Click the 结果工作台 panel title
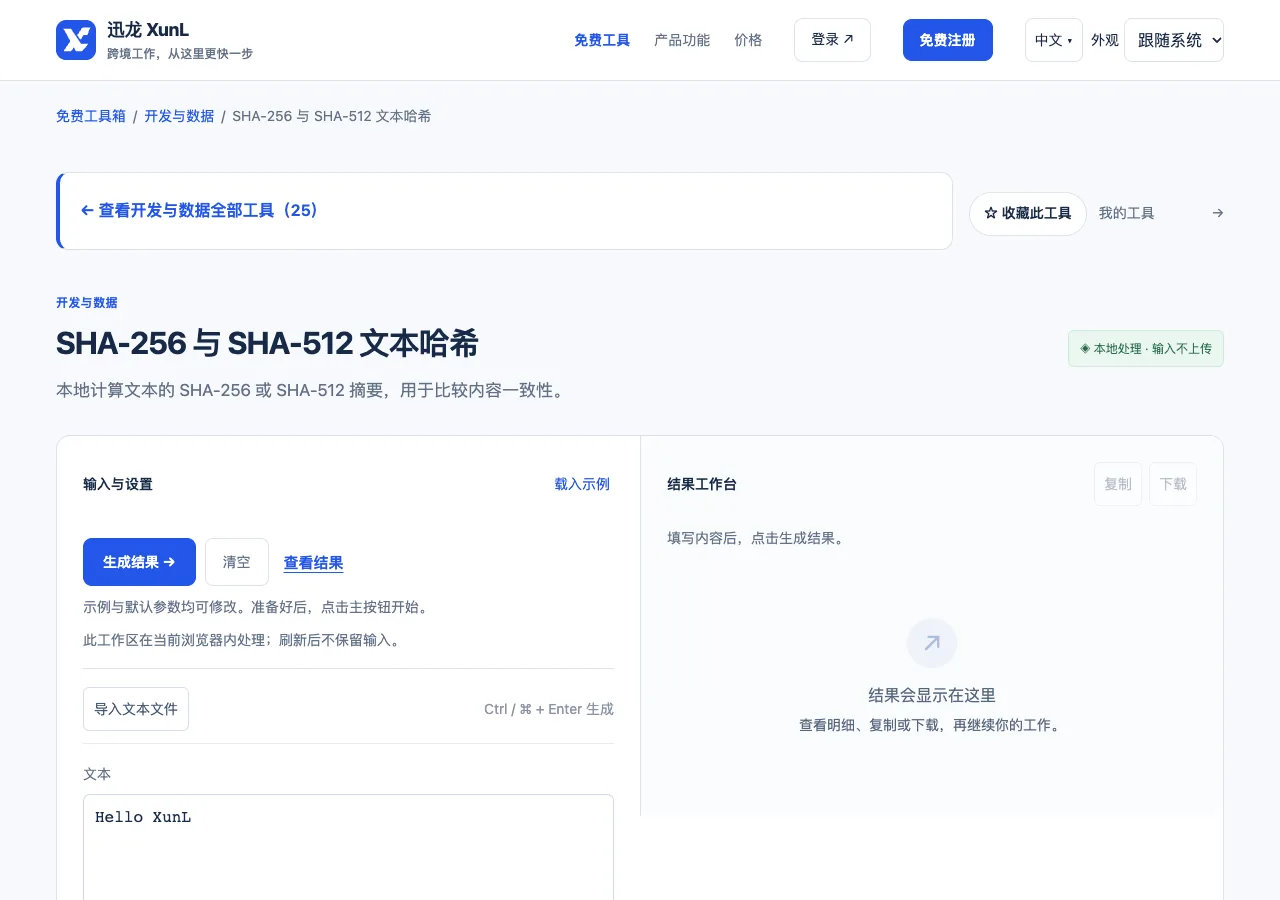This screenshot has height=900, width=1280. [x=702, y=484]
